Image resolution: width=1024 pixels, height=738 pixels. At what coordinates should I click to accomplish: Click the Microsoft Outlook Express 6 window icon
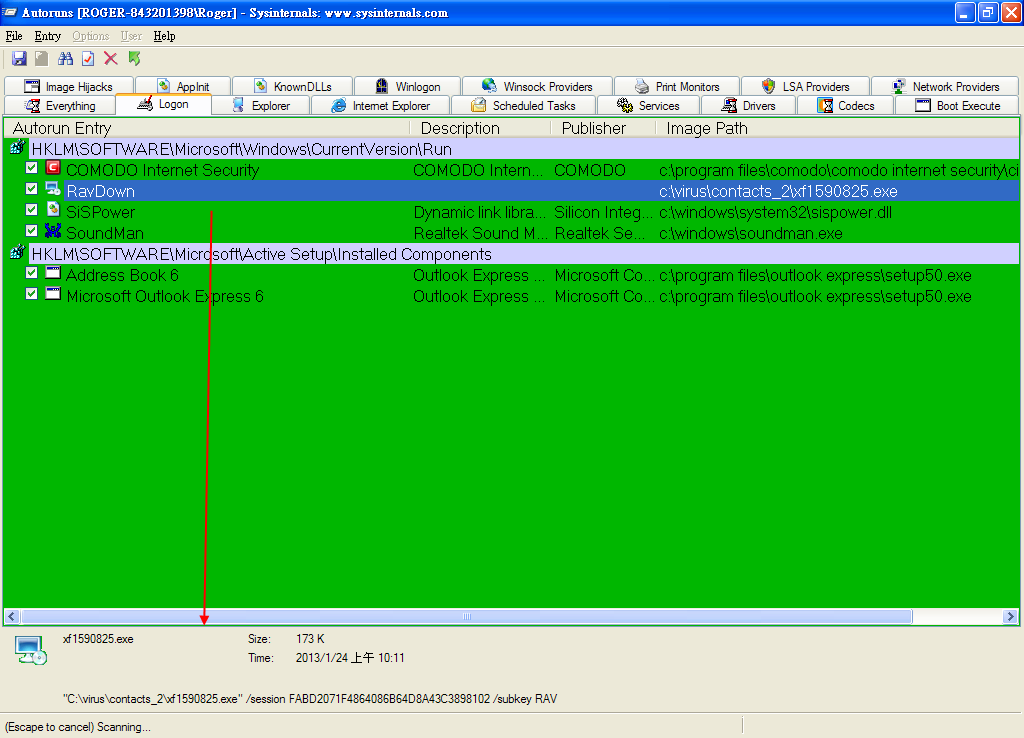click(53, 294)
